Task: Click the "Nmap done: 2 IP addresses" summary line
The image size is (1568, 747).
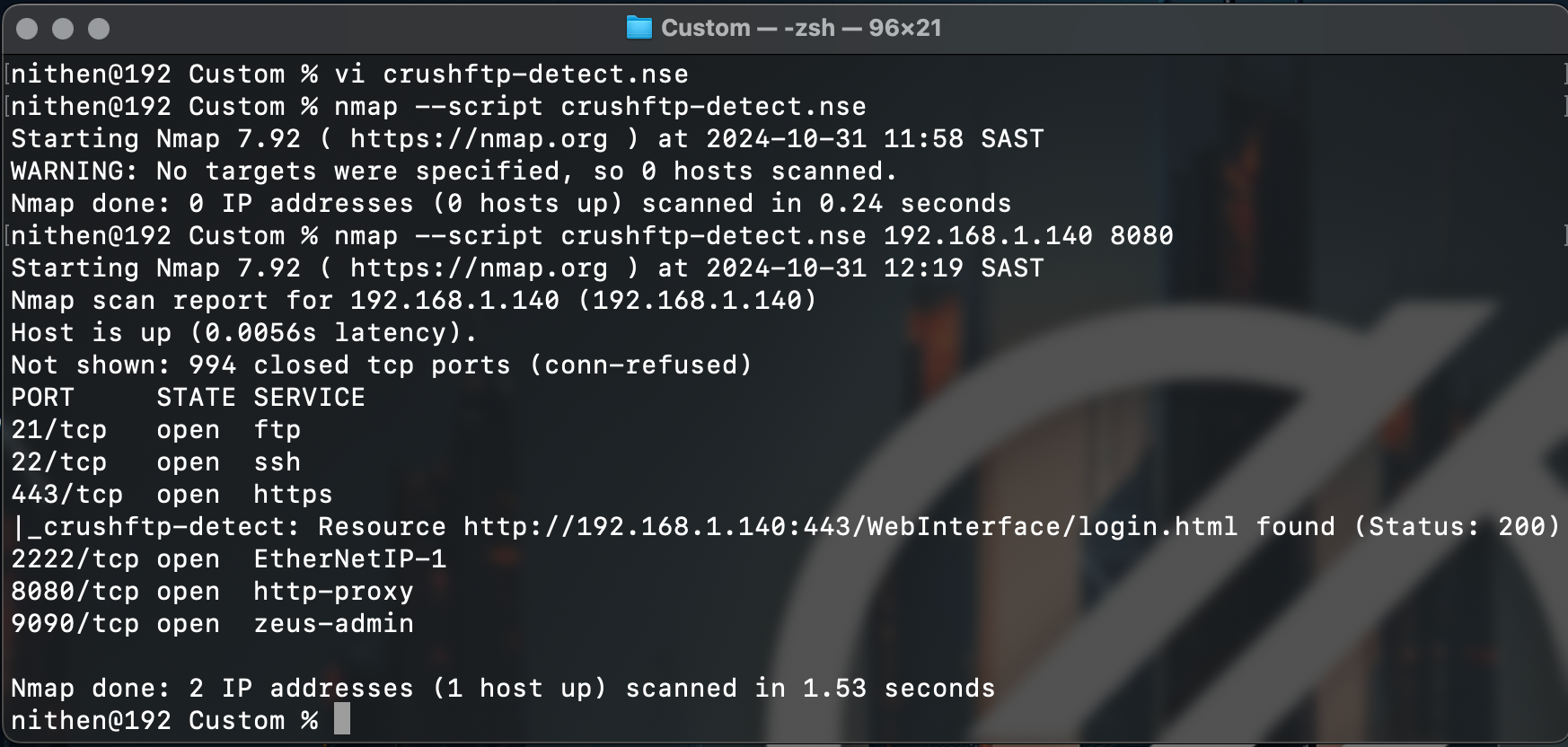Action: click(503, 689)
